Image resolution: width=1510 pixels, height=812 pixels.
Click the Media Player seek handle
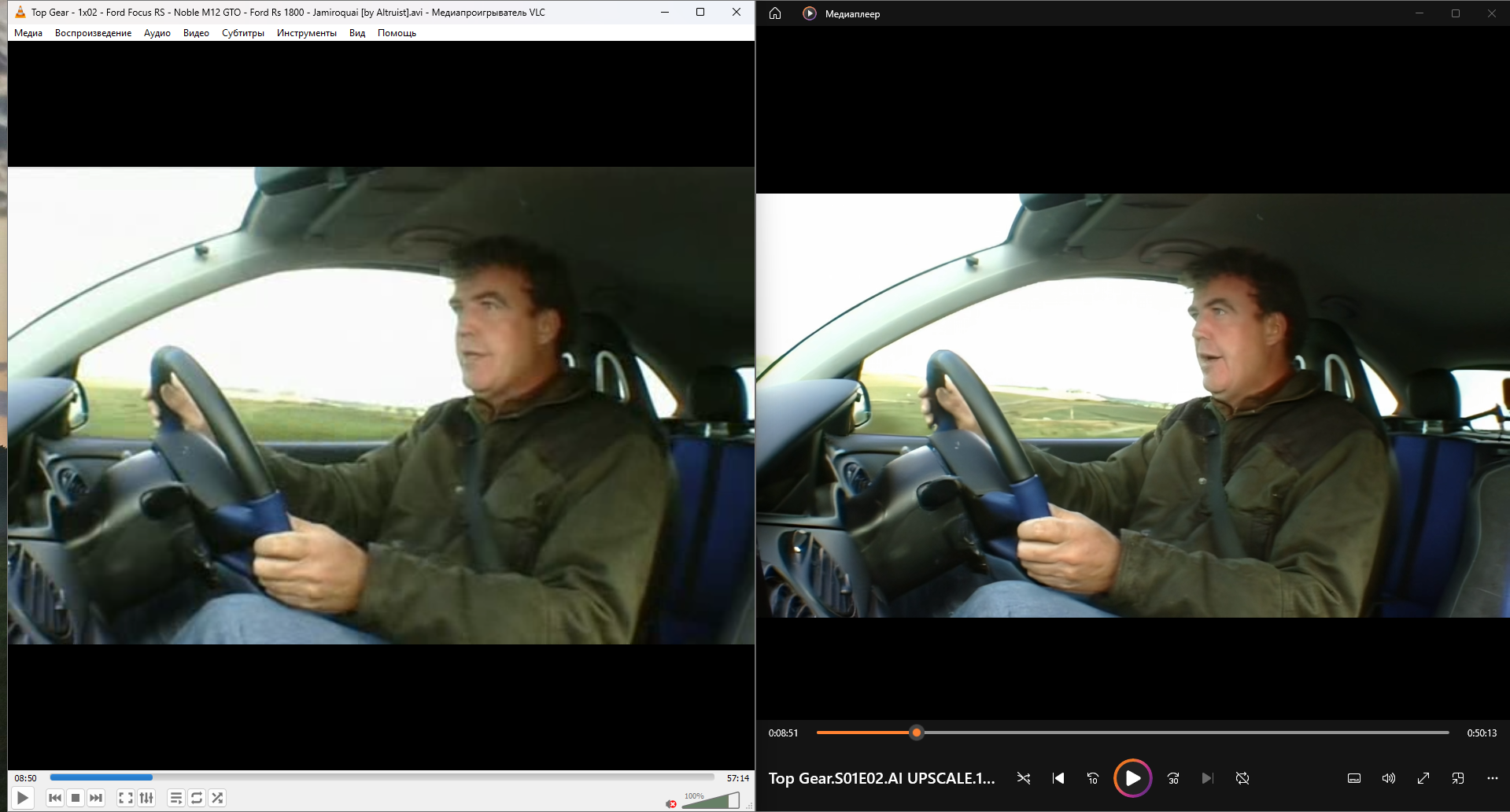coord(917,733)
